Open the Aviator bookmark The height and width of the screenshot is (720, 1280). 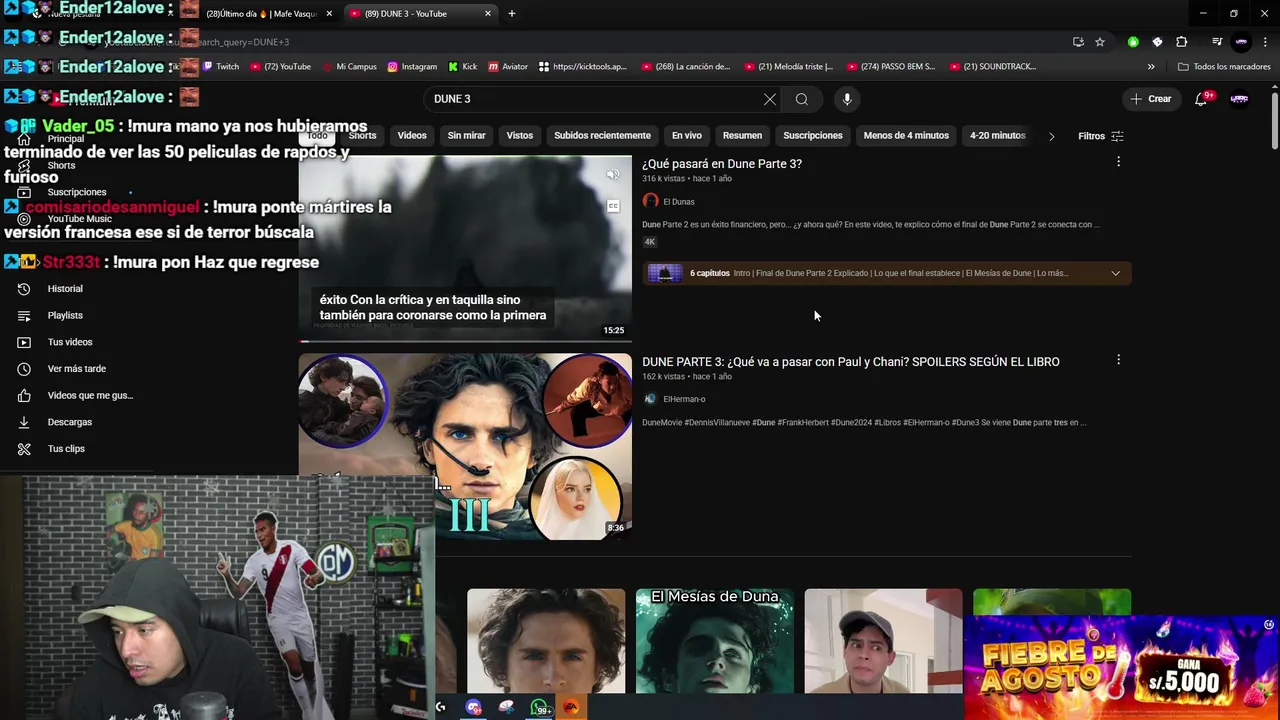coord(508,67)
